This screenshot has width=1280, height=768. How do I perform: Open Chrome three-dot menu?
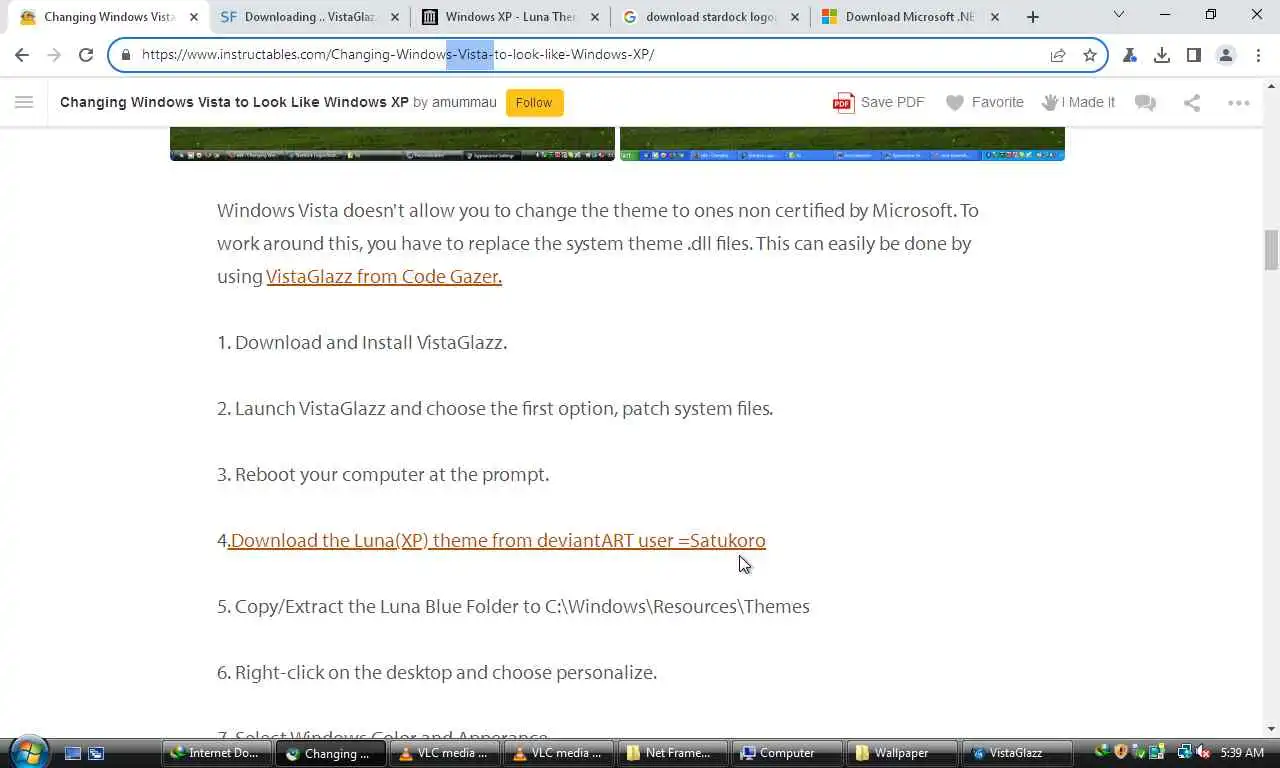click(1258, 55)
